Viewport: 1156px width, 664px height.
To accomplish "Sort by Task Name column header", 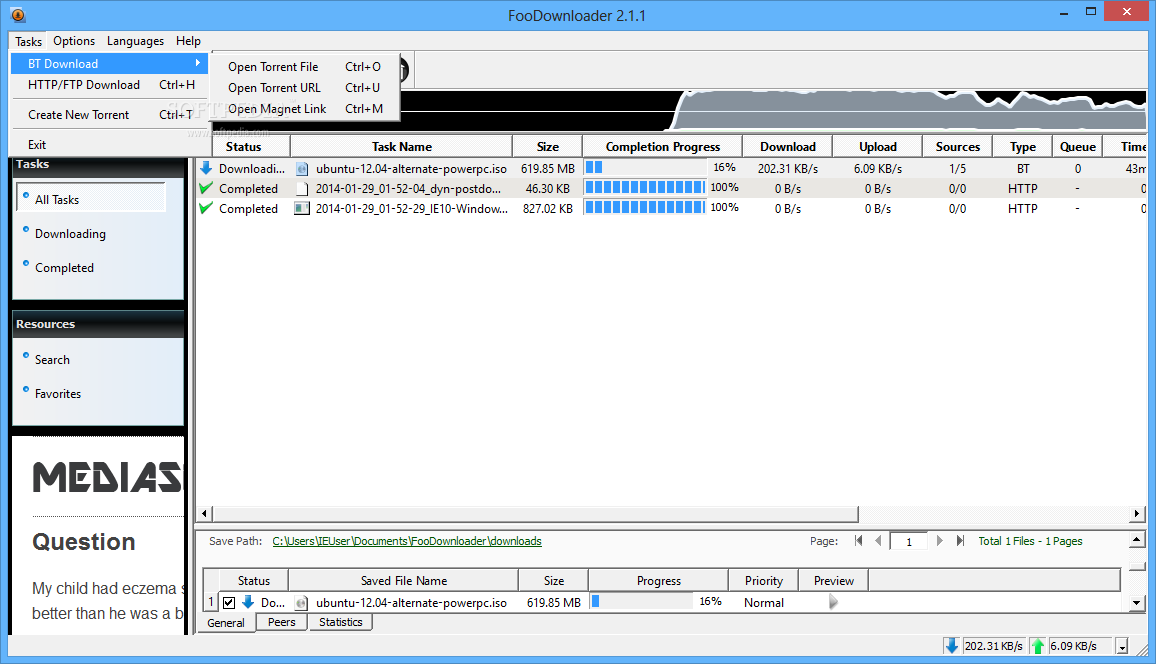I will tap(401, 147).
